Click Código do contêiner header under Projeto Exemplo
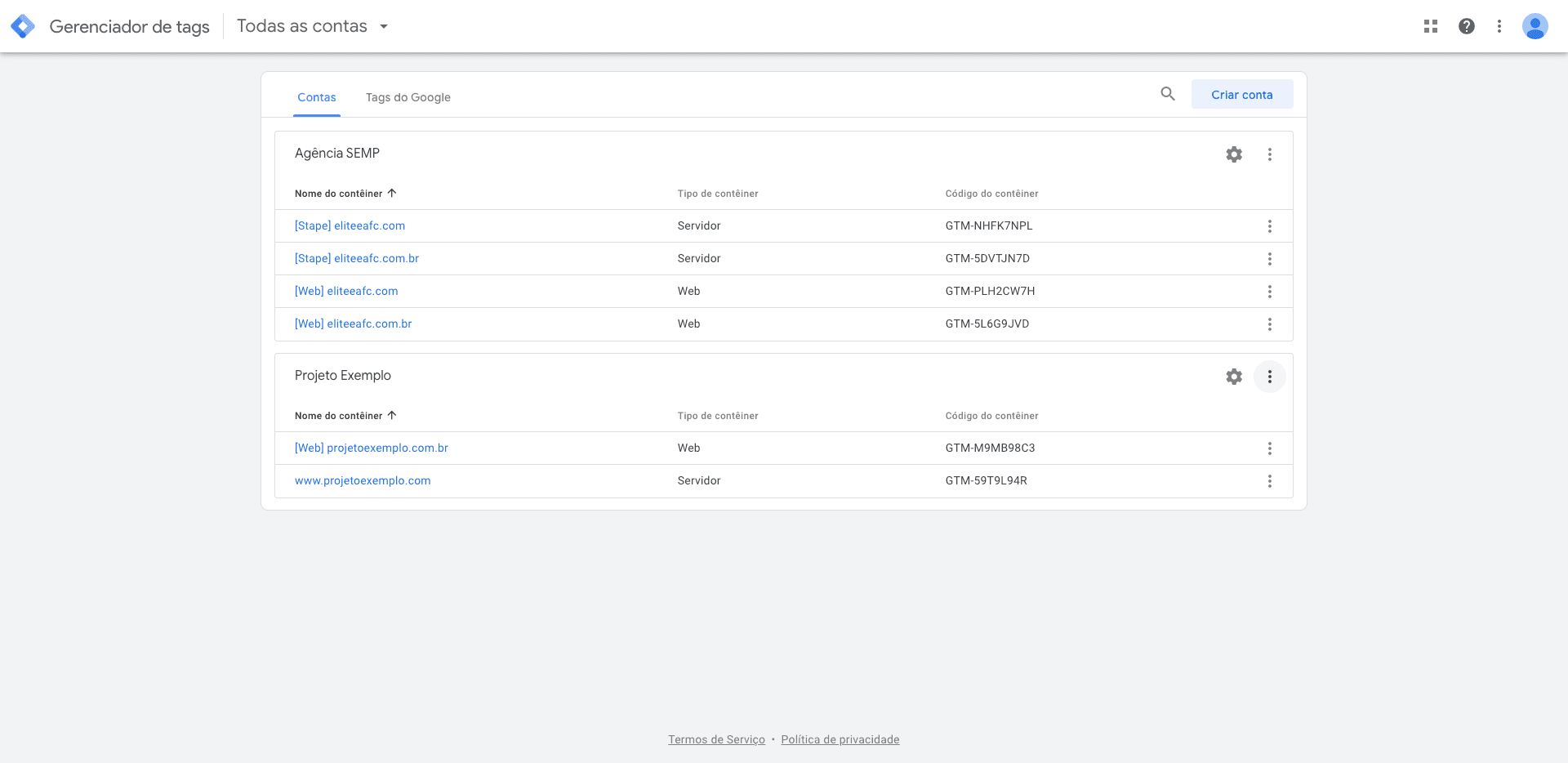The height and width of the screenshot is (763, 1568). click(992, 416)
